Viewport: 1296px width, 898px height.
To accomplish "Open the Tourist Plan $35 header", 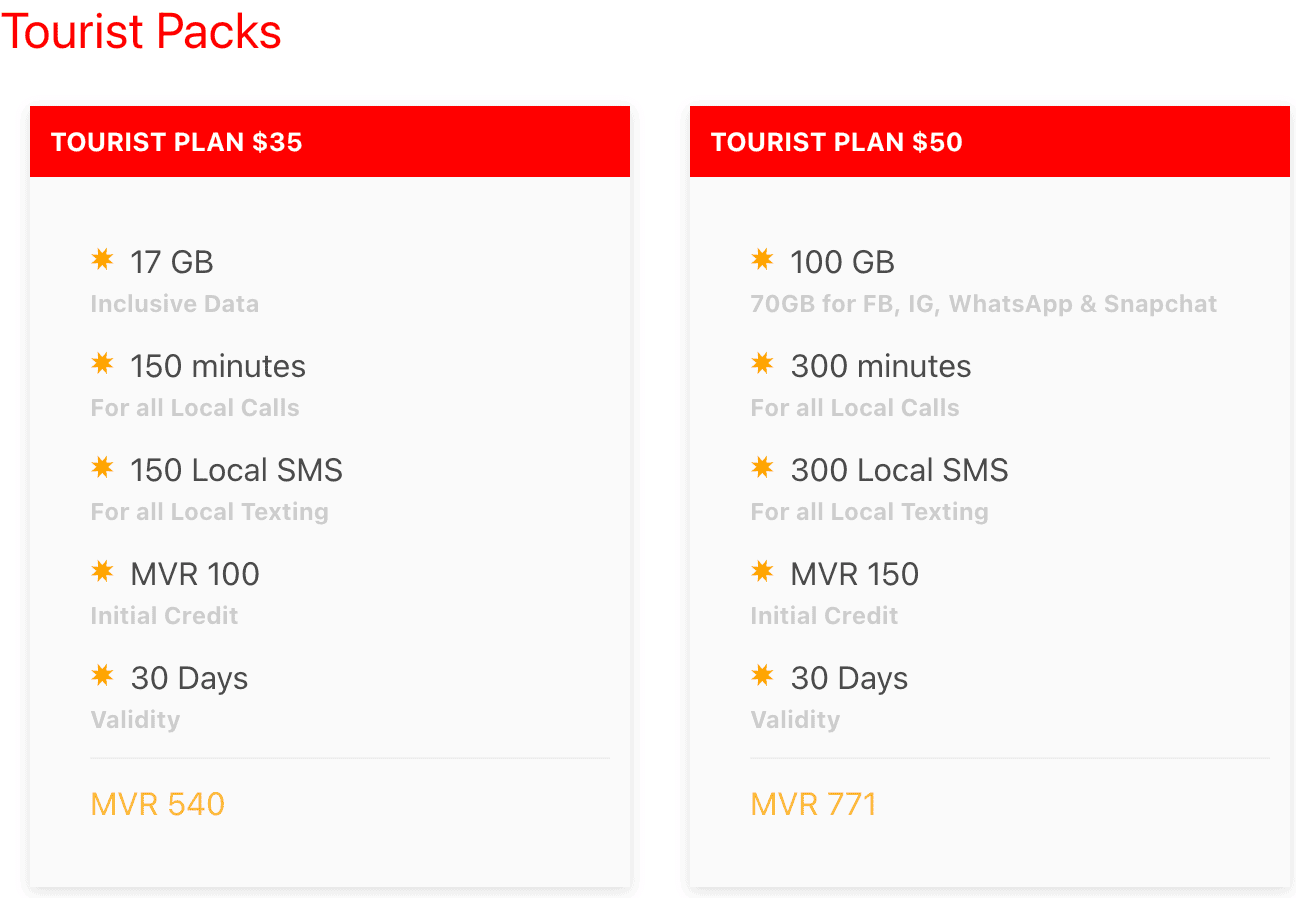I will (x=330, y=142).
